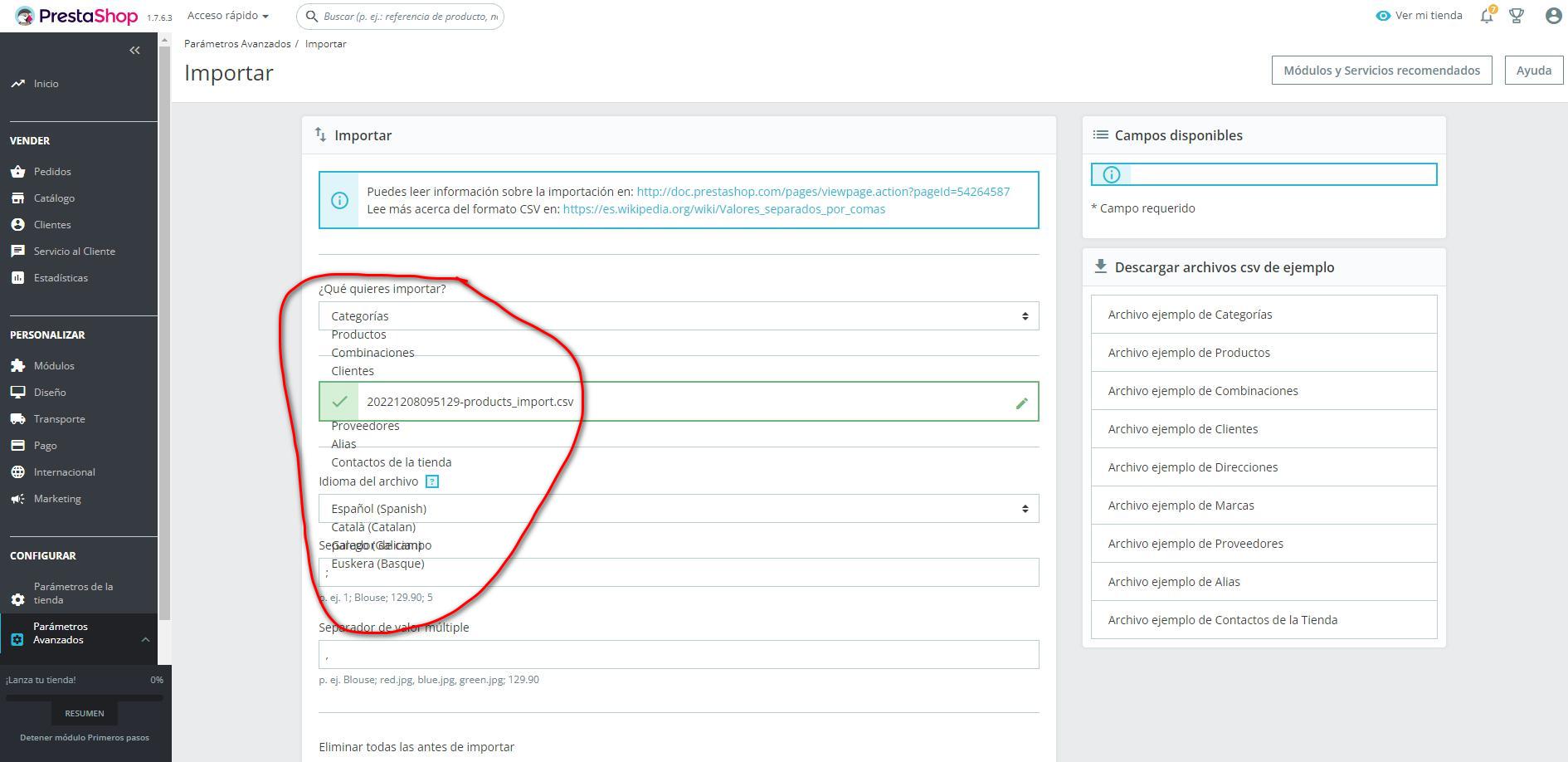Click the Parámetros de la tienda gear icon
Image resolution: width=1568 pixels, height=762 pixels.
click(17, 599)
